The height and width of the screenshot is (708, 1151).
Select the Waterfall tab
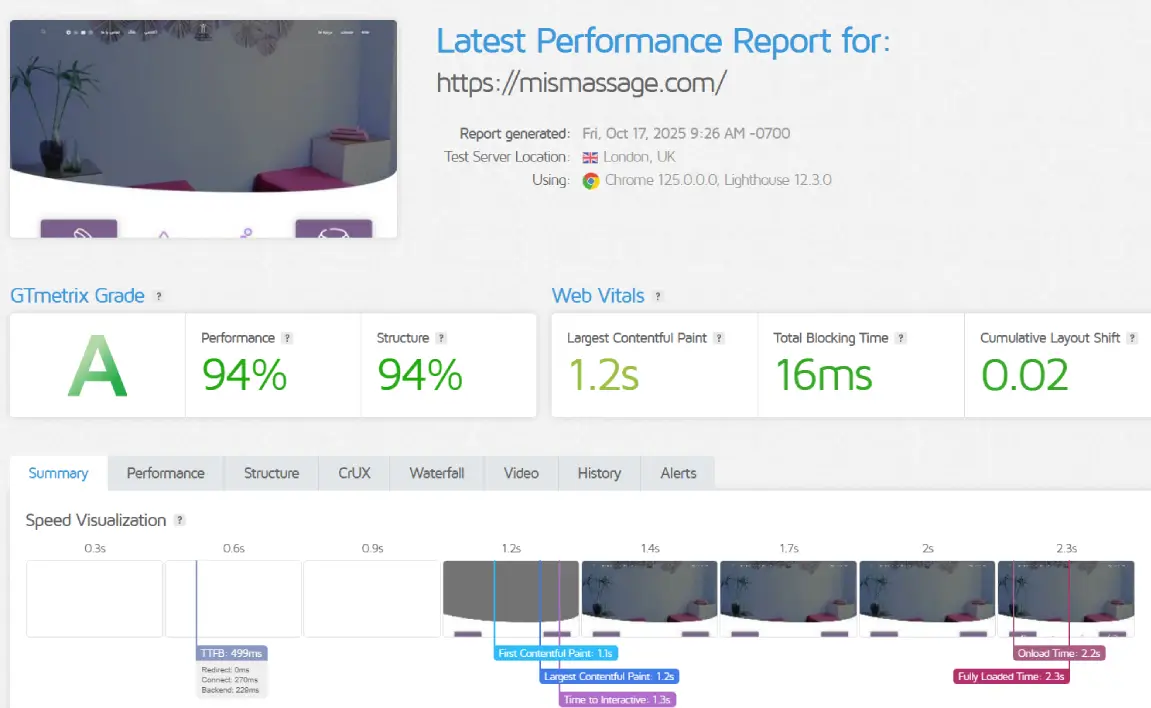click(436, 473)
